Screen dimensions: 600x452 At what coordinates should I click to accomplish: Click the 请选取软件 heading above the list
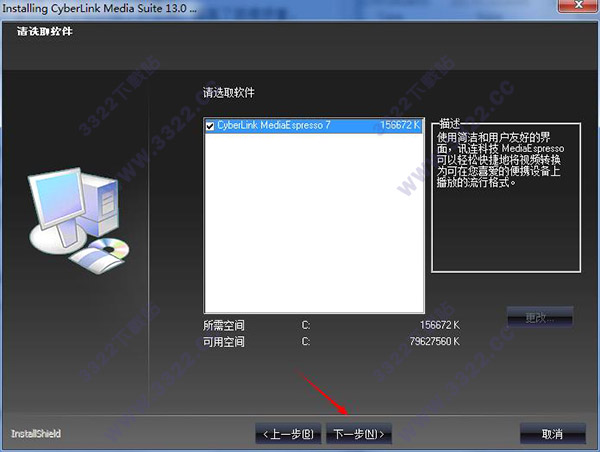[228, 93]
